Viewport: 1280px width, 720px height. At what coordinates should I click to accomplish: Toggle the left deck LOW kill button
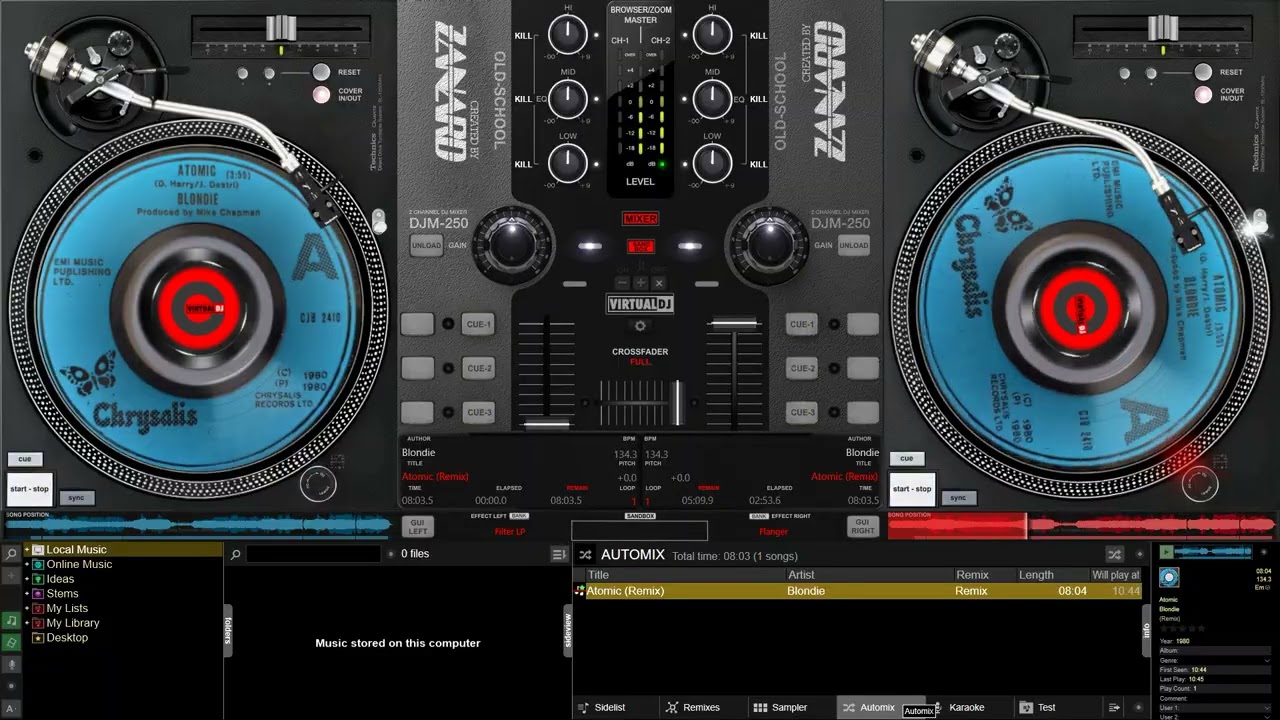pyautogui.click(x=523, y=164)
